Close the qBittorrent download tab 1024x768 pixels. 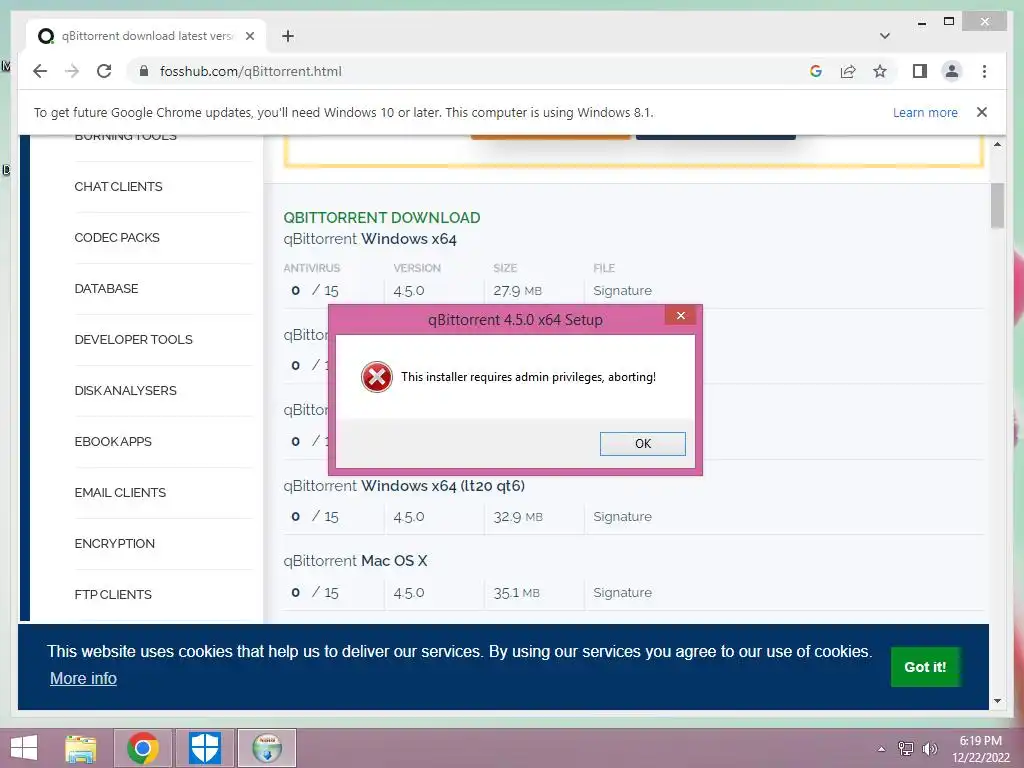249,36
